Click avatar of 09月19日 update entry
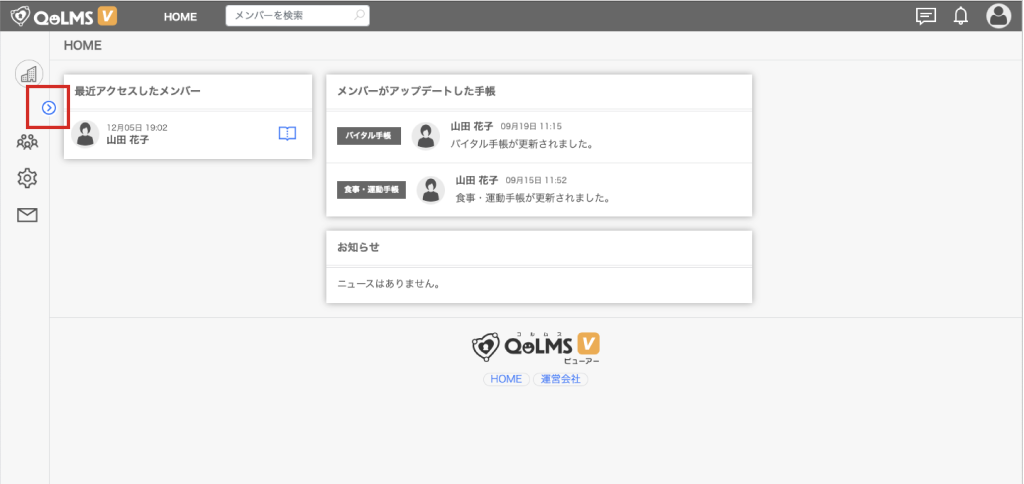Viewport: 1024px width, 484px height. (426, 136)
